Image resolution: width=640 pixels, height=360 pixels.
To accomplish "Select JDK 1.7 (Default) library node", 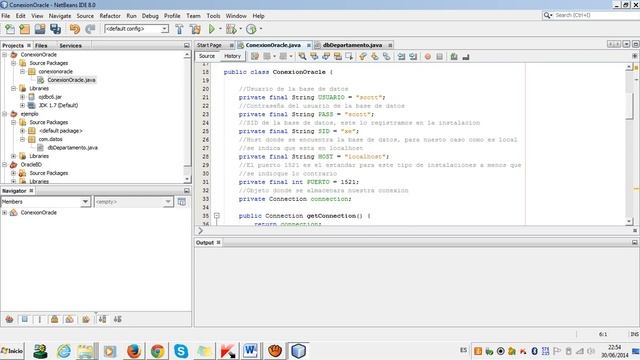I will (x=58, y=105).
